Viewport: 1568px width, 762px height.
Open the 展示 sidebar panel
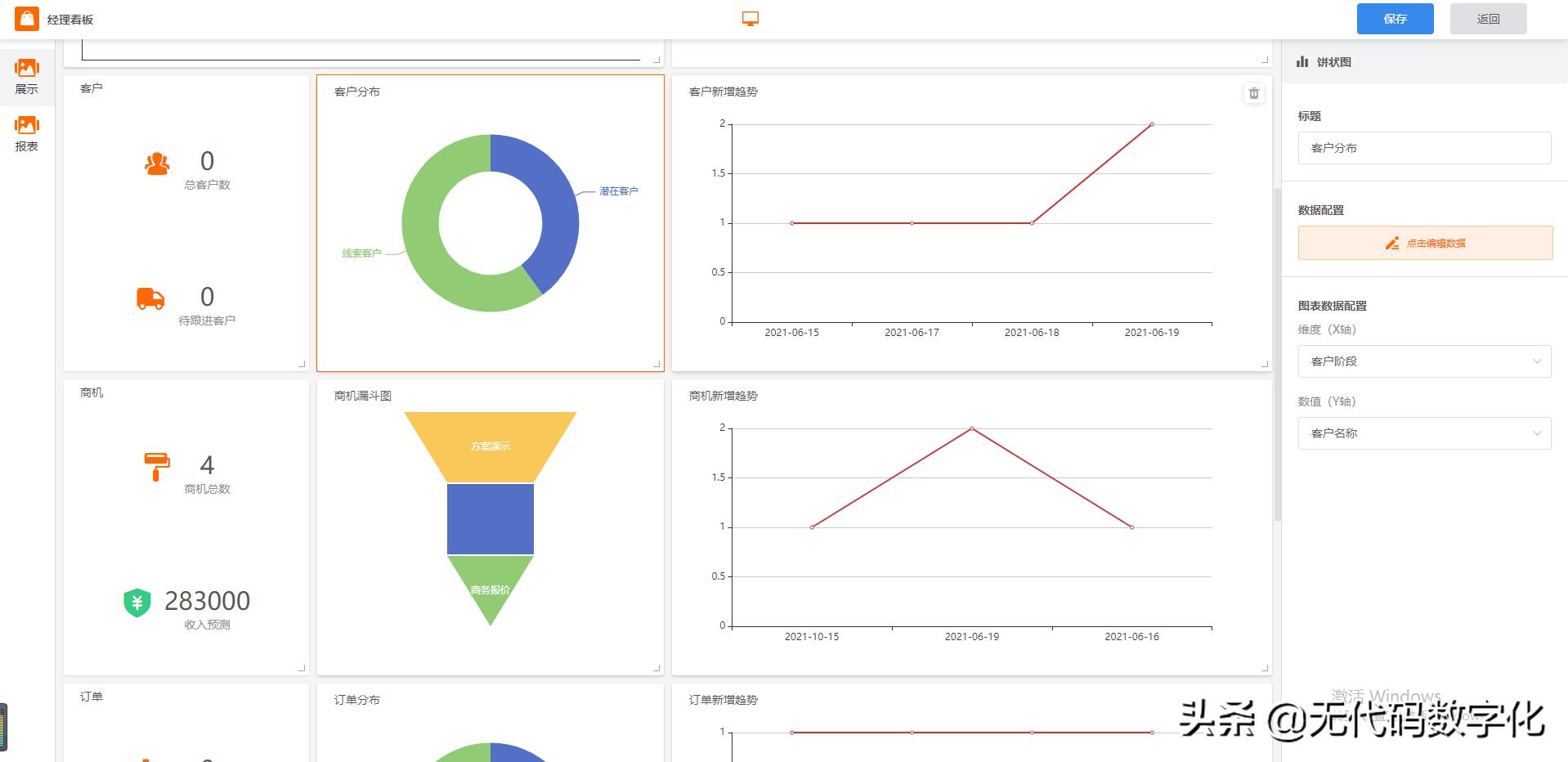pos(27,77)
